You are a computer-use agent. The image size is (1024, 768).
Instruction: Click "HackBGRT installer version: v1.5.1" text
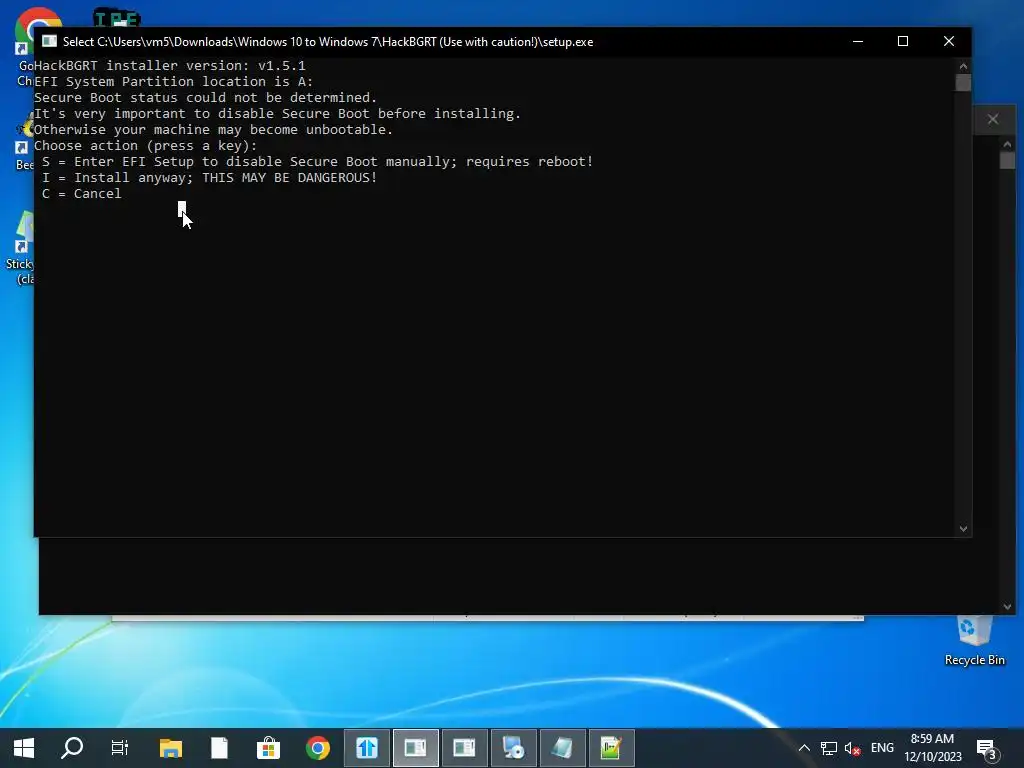click(x=170, y=65)
